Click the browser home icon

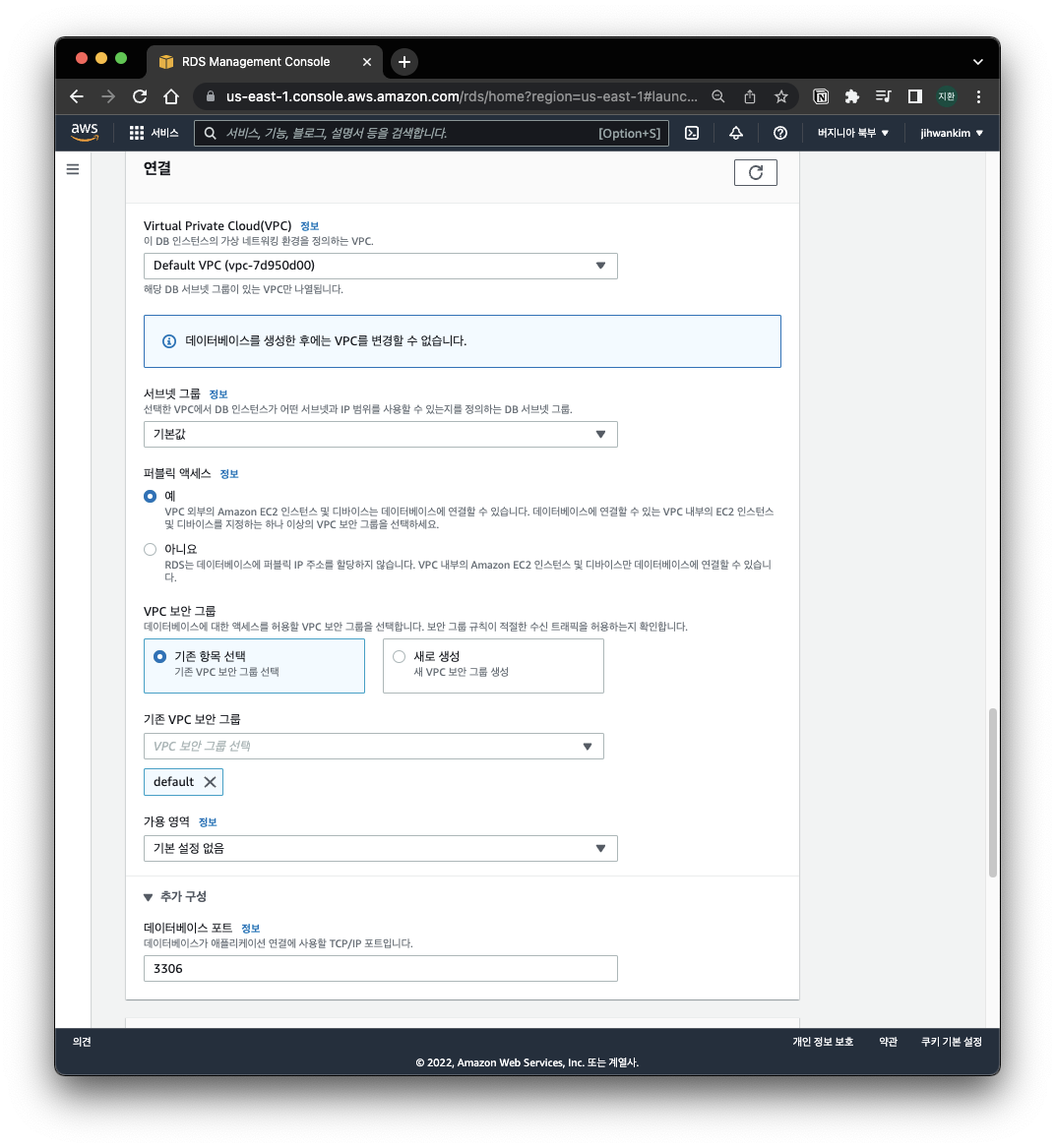(170, 96)
